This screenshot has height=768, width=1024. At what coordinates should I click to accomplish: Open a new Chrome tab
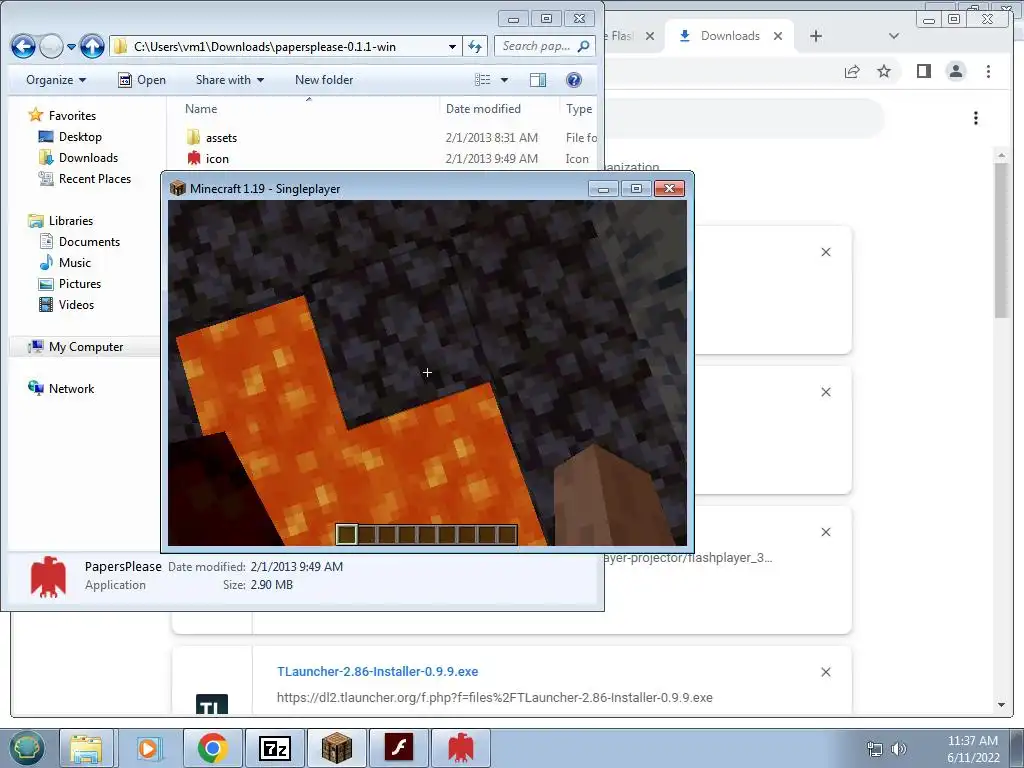click(816, 36)
